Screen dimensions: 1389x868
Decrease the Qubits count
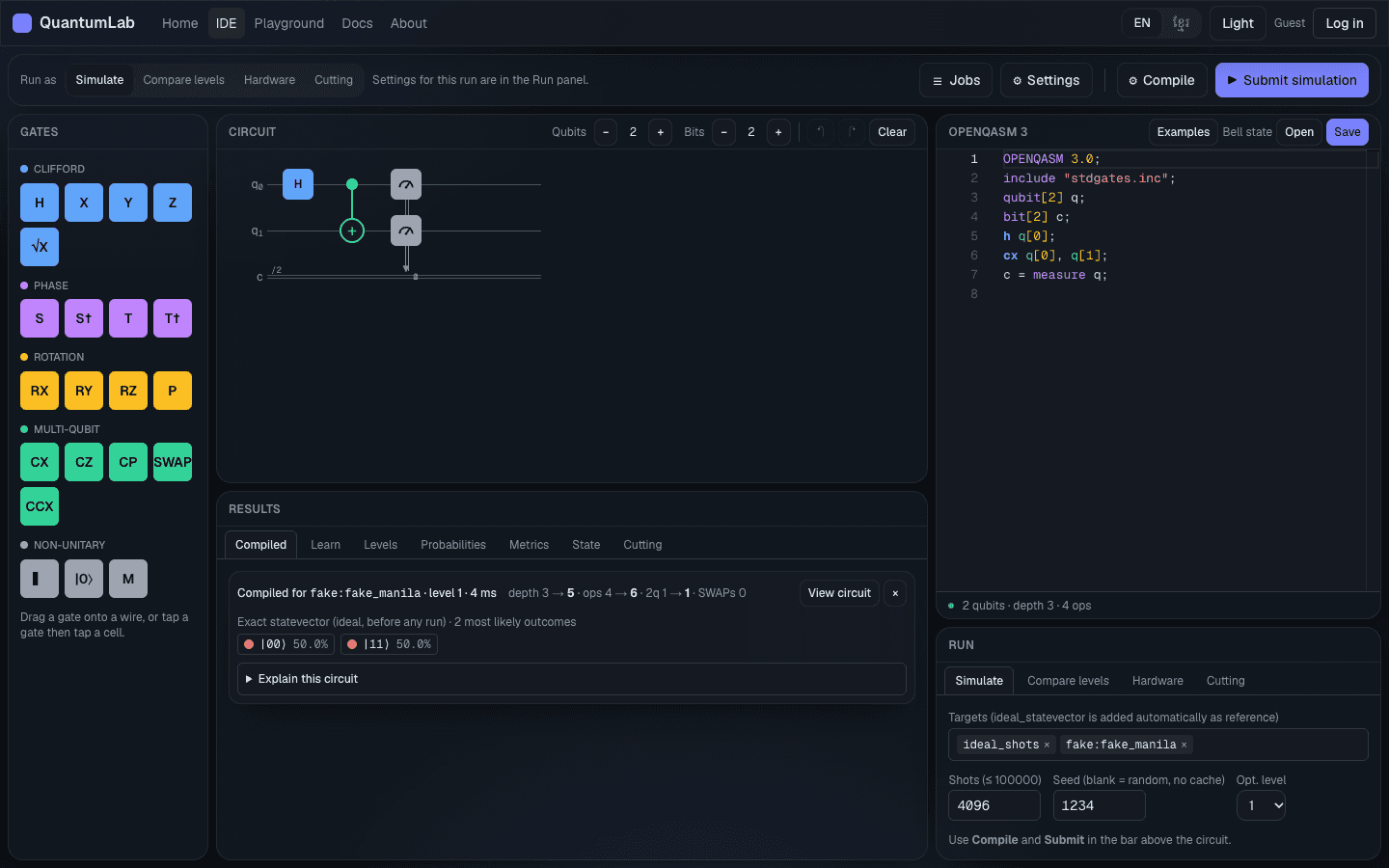point(606,132)
